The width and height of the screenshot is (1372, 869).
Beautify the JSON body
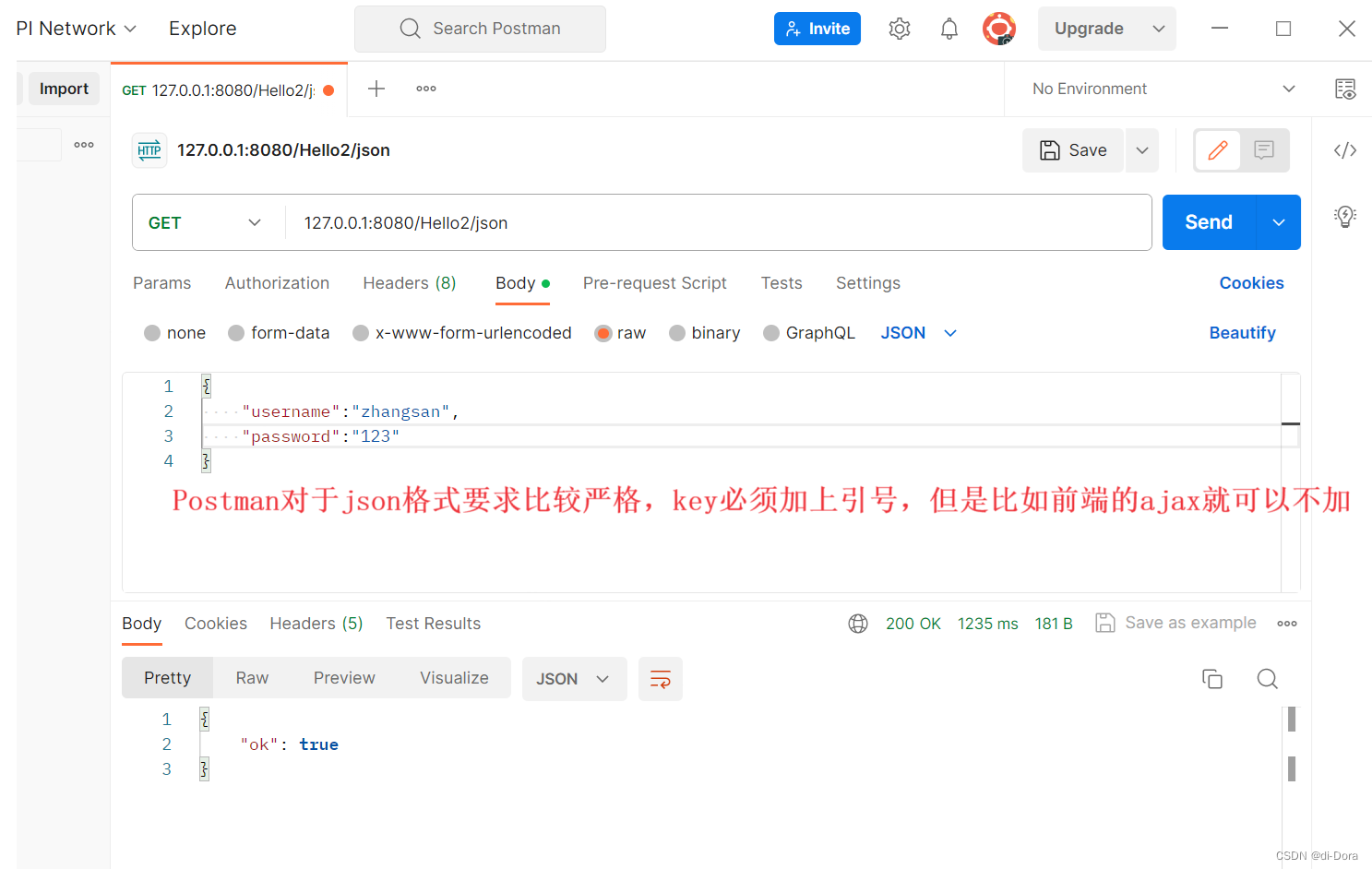coord(1242,333)
